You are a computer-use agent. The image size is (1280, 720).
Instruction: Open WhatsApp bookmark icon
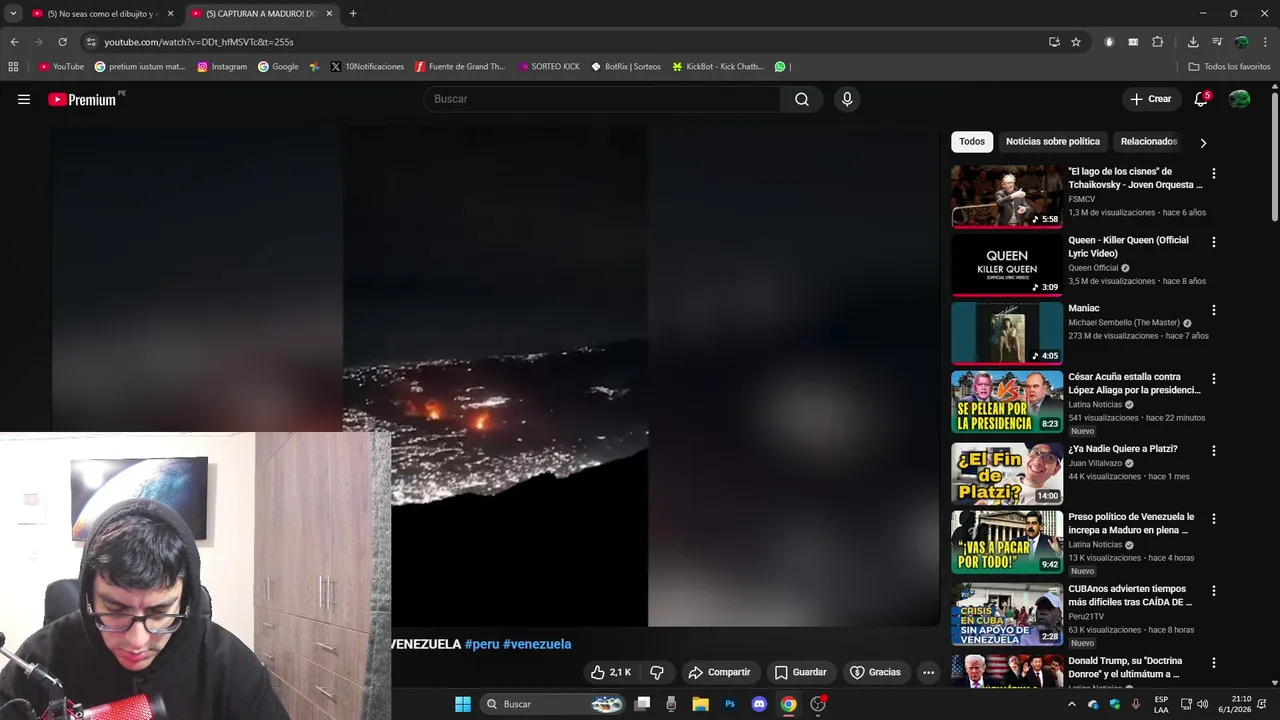tap(780, 67)
